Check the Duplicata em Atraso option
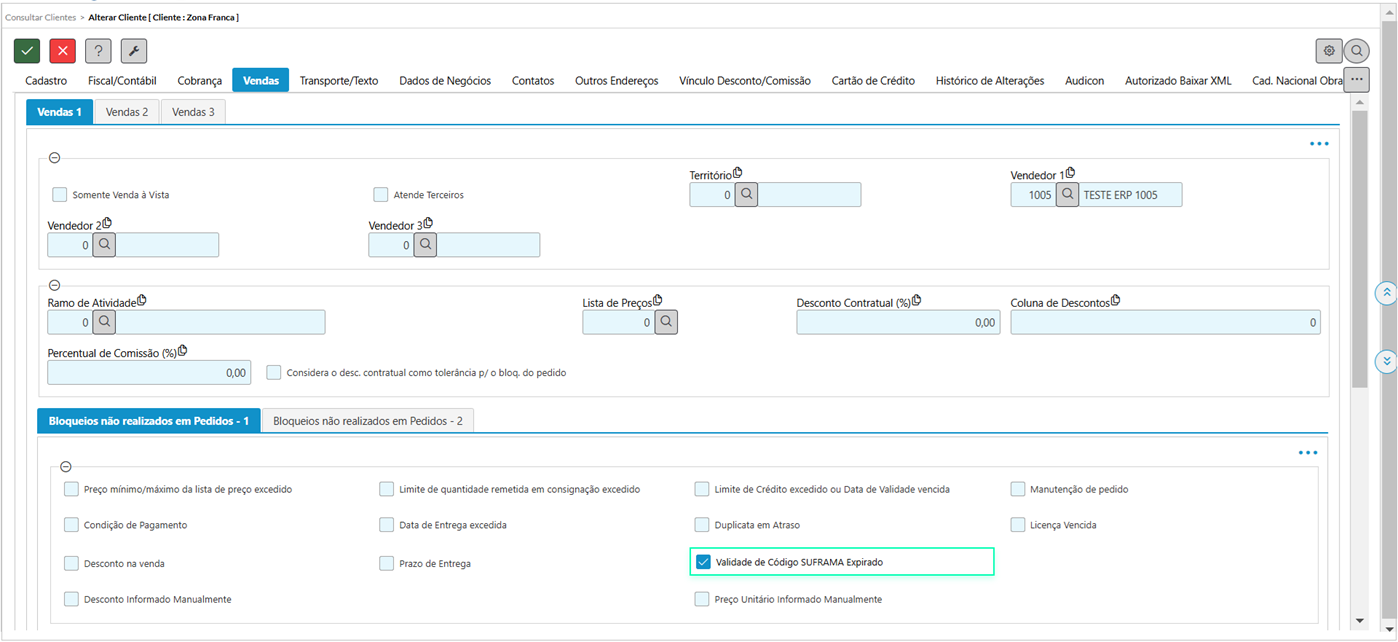This screenshot has width=1398, height=642. click(x=703, y=525)
